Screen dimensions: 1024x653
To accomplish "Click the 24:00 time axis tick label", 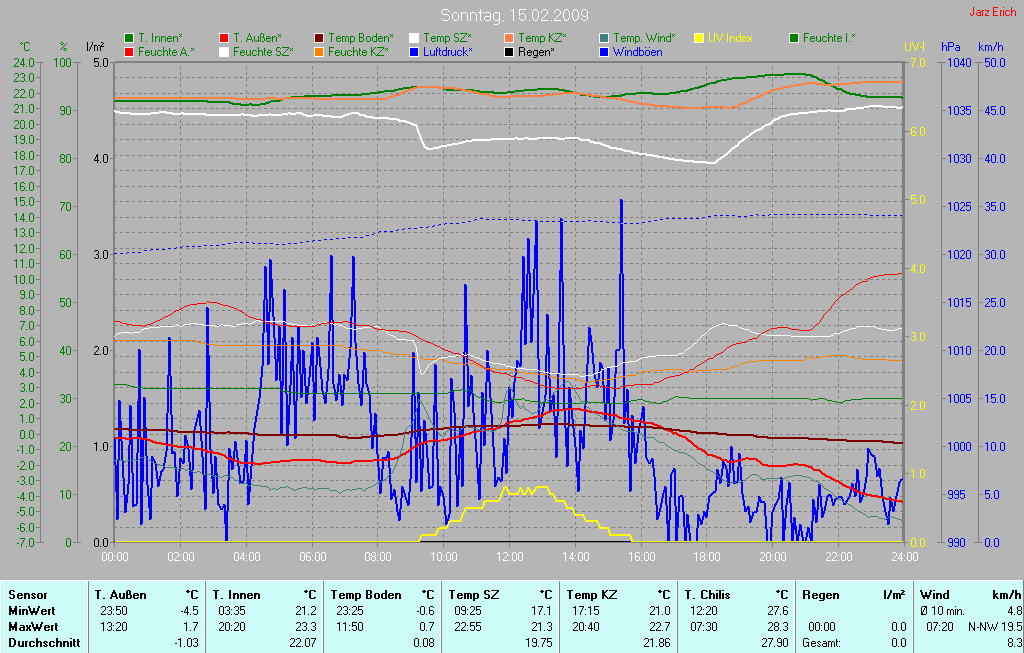I will pos(904,557).
